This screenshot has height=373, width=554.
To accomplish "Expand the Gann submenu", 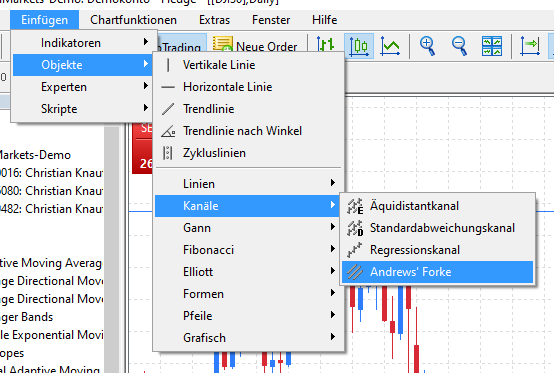I will pos(248,228).
